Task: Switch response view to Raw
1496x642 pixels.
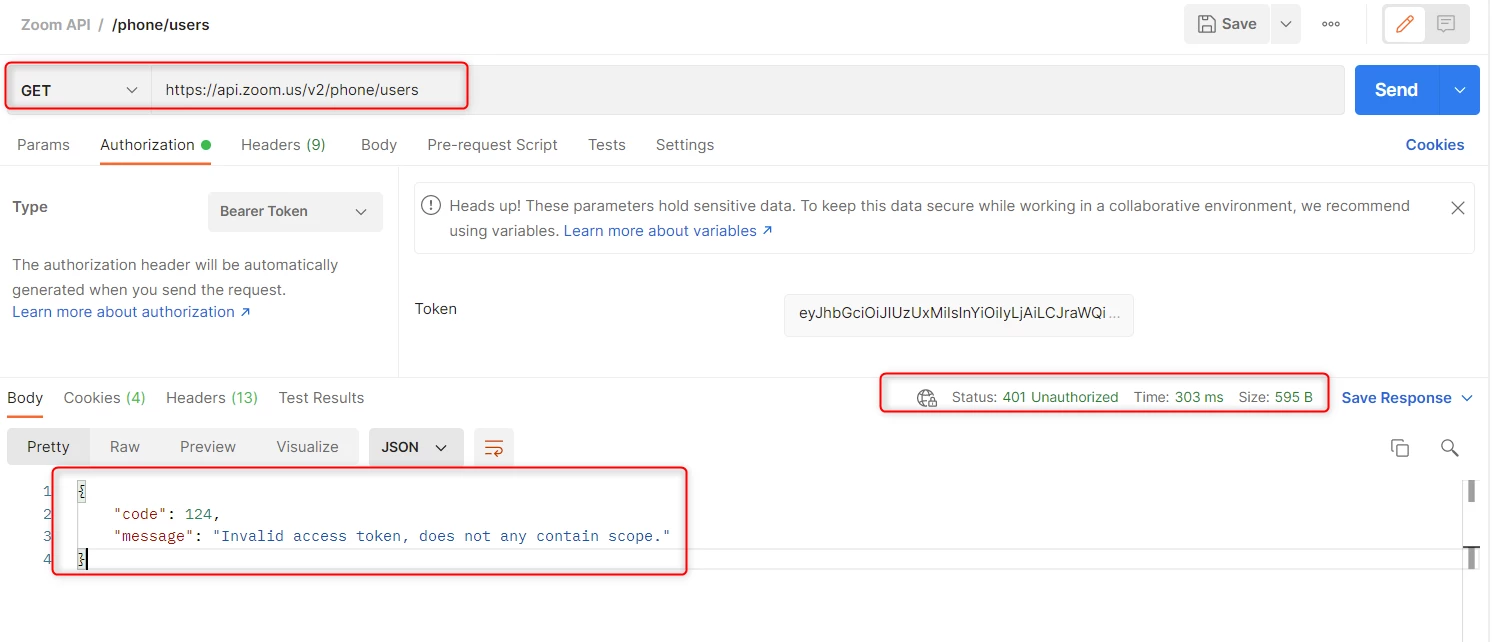Action: (125, 447)
